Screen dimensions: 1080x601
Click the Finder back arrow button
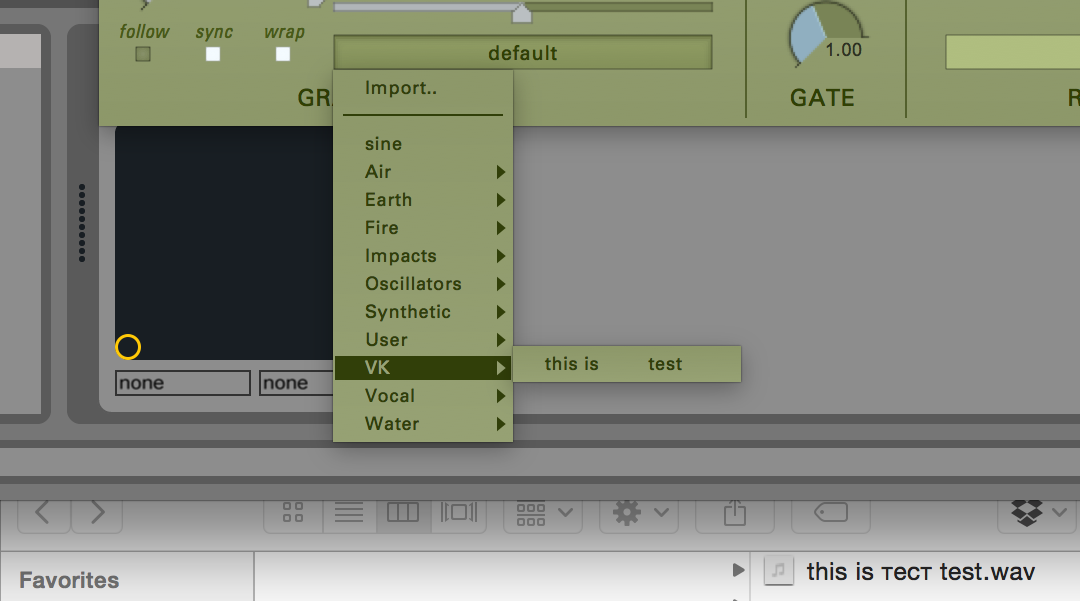point(42,513)
